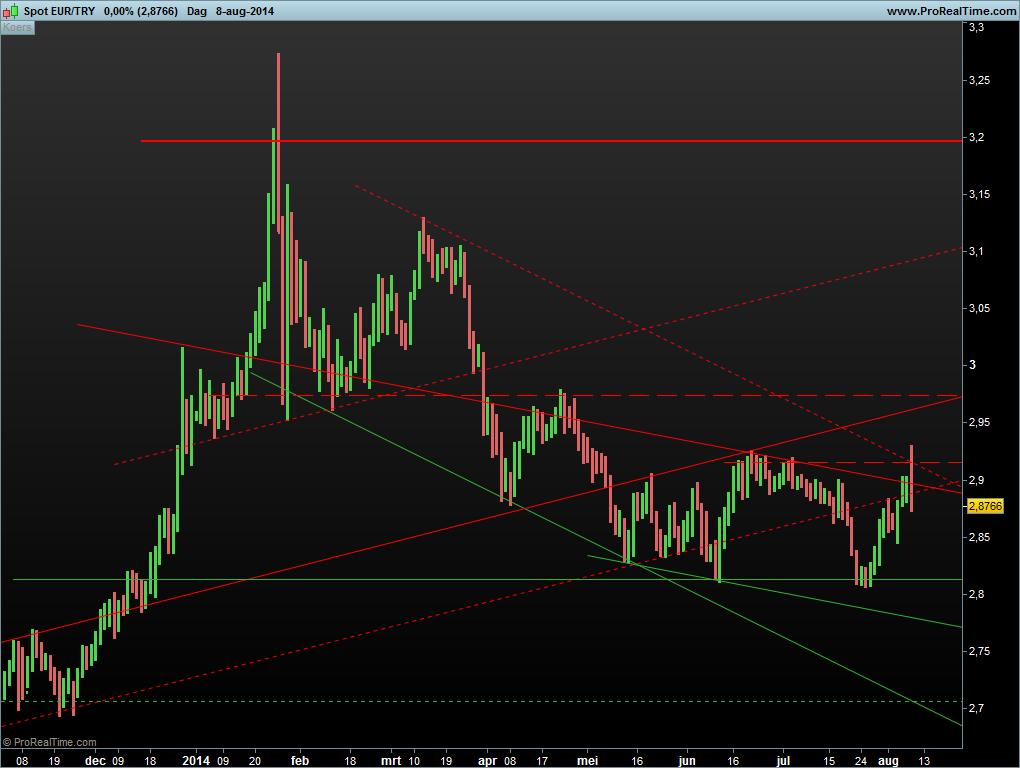The height and width of the screenshot is (768, 1020).
Task: Click the candlestick icon in the title bar
Action: [x=11, y=11]
